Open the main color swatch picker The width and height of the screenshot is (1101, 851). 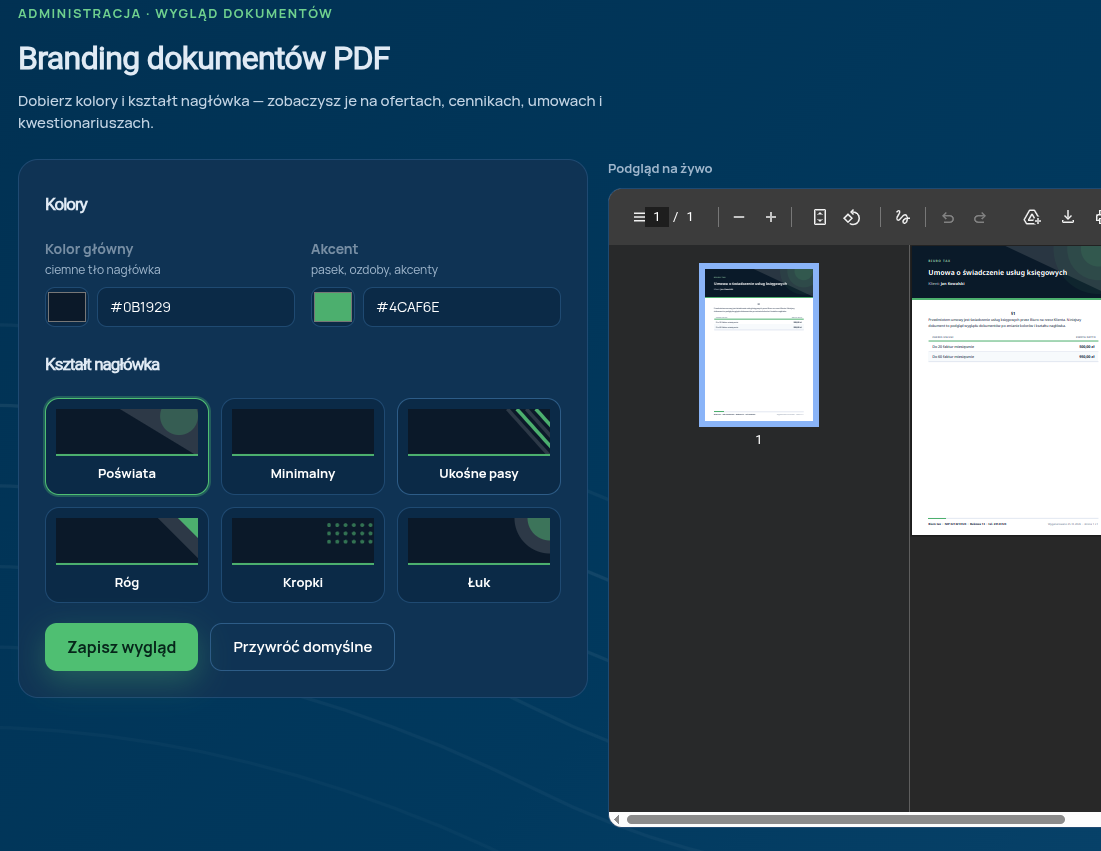[67, 307]
